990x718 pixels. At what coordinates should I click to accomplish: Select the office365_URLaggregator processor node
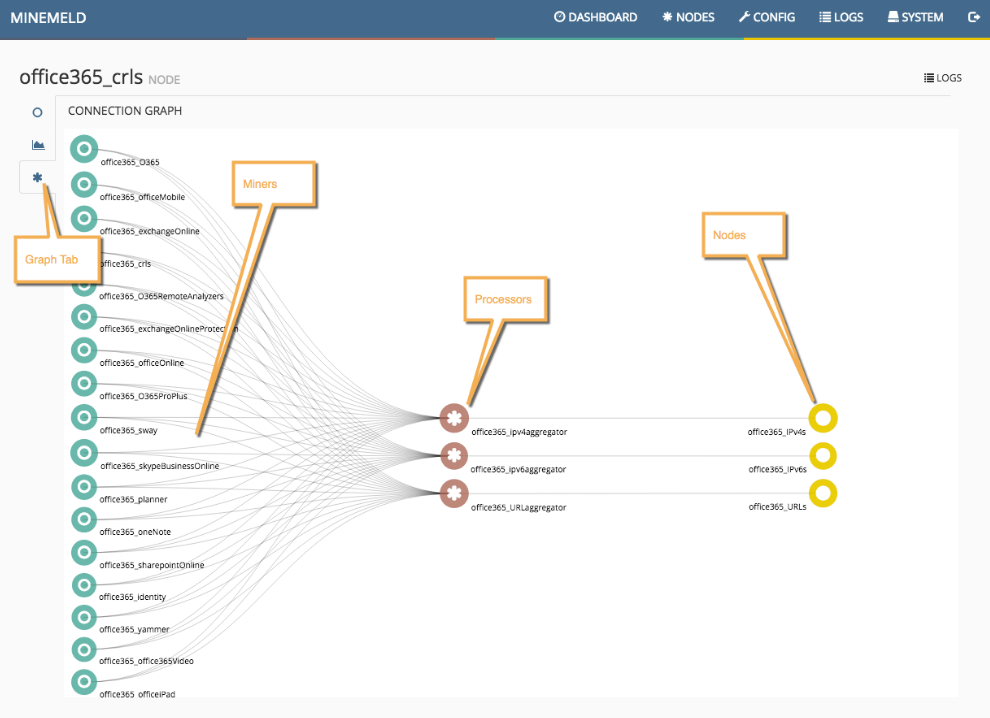pos(454,493)
